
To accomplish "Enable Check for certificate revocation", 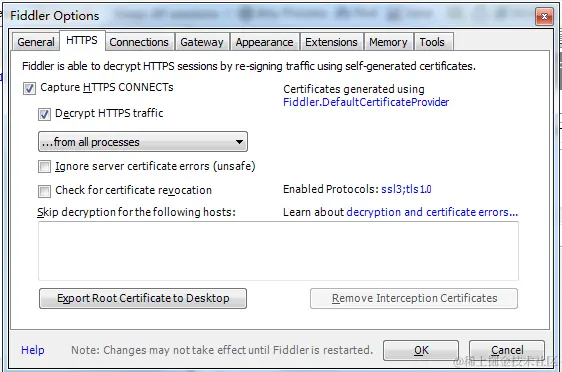I will coord(44,191).
